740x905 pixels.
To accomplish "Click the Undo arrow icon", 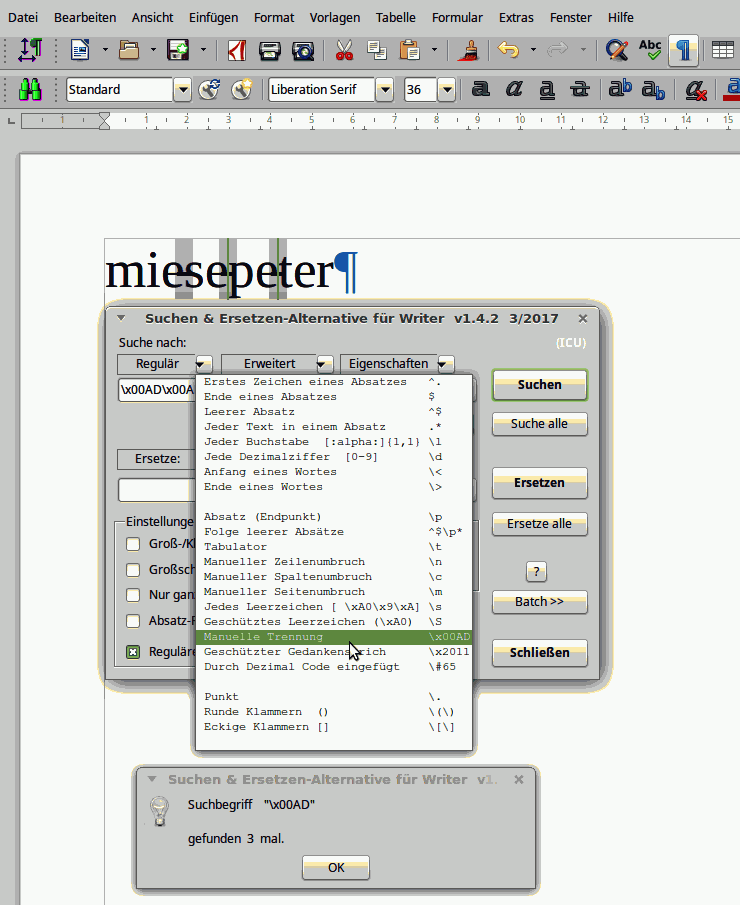I will coord(508,49).
